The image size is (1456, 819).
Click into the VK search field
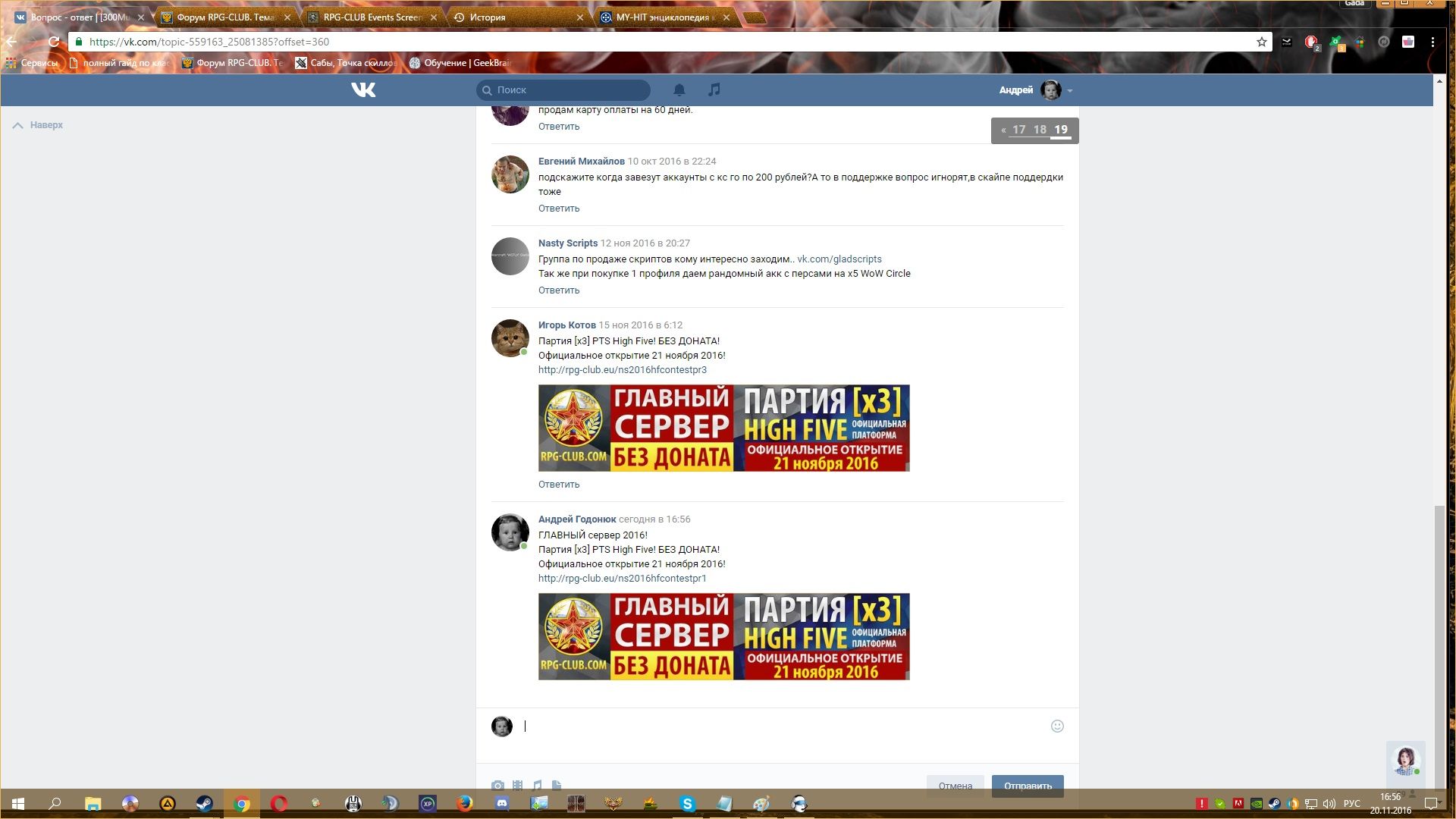(569, 90)
